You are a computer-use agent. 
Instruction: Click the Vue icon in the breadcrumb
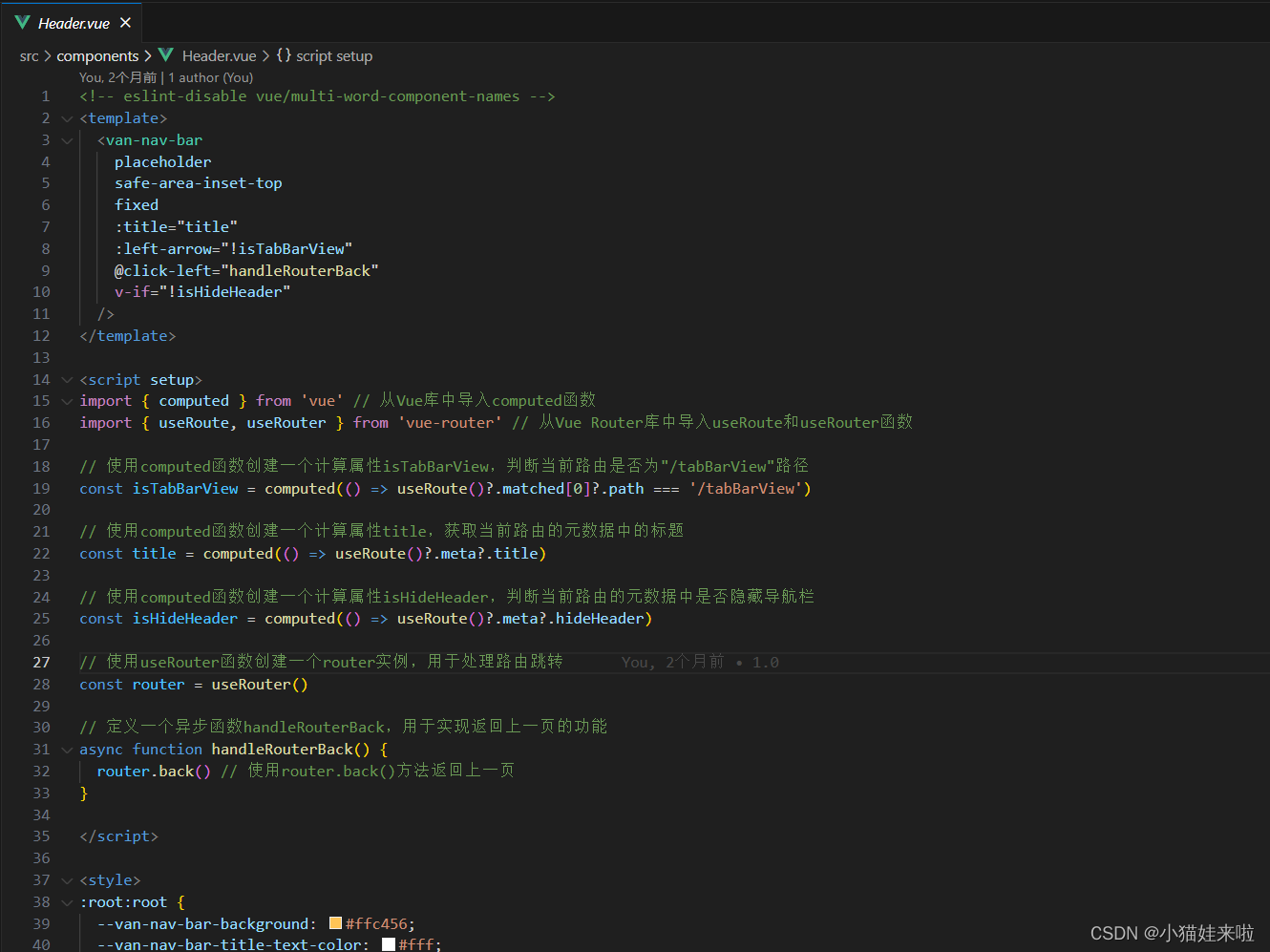coord(166,55)
